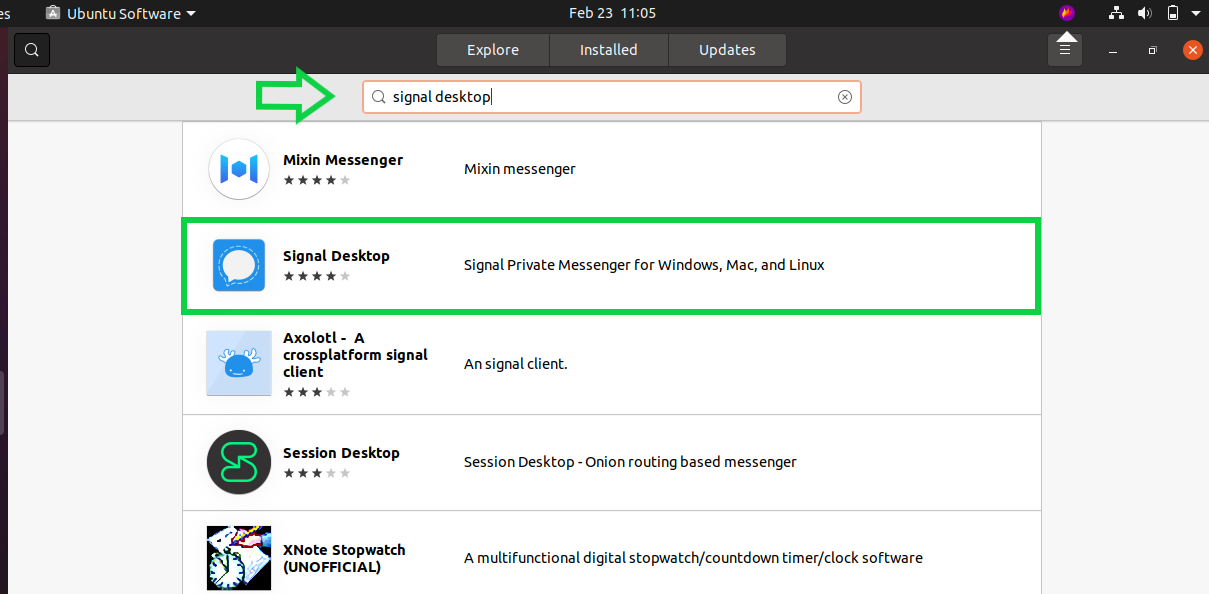Click the Session Desktop star rating
The height and width of the screenshot is (594, 1209).
pyautogui.click(x=317, y=473)
